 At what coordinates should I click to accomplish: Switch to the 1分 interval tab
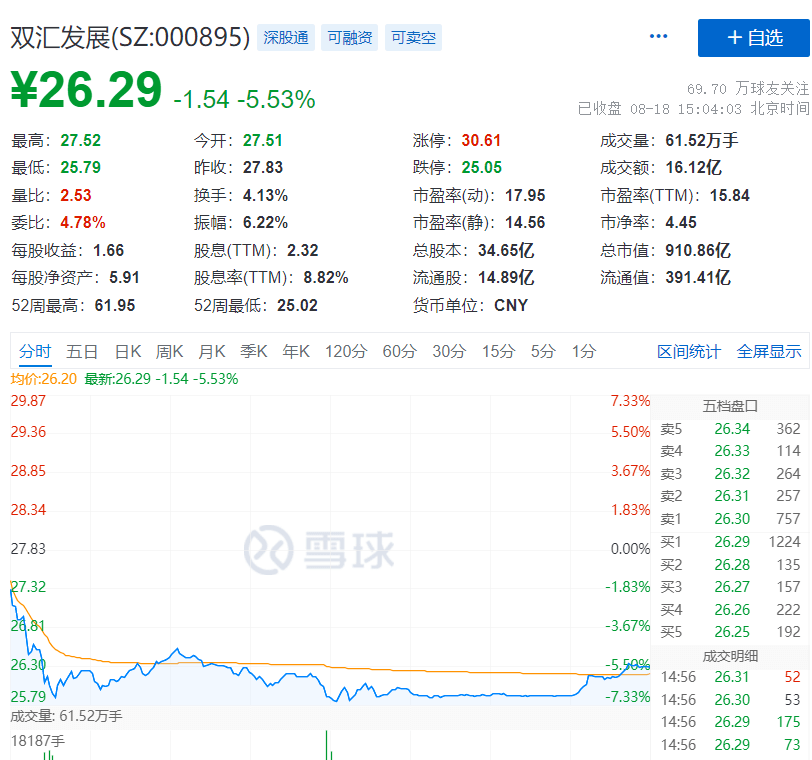click(583, 351)
